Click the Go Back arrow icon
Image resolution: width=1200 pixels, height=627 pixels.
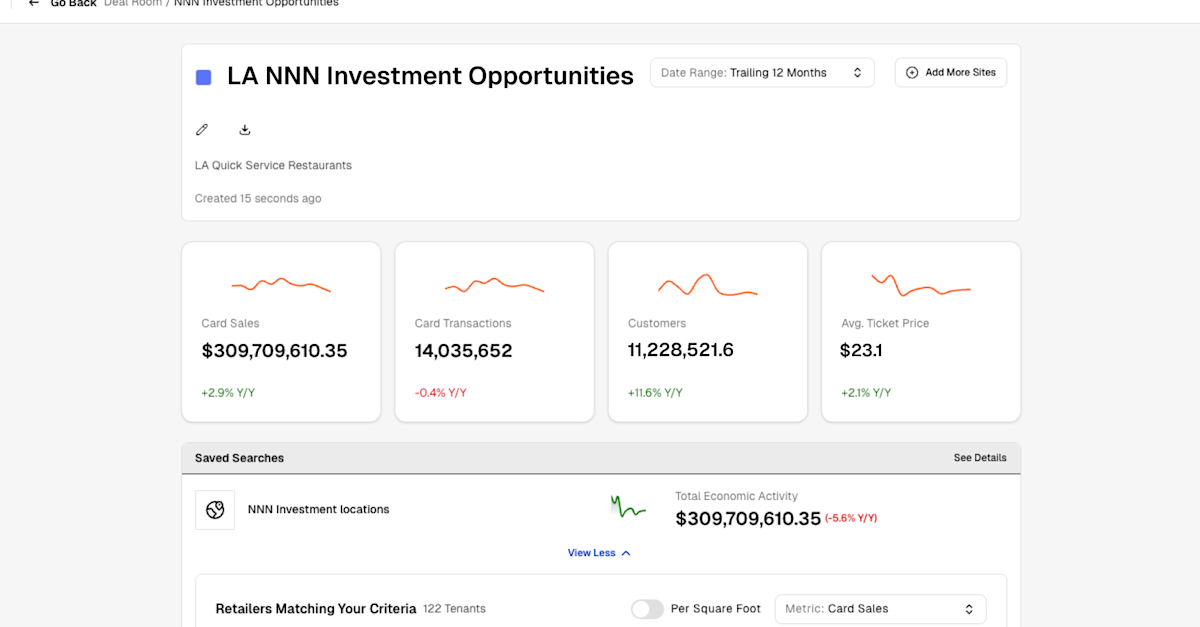34,3
